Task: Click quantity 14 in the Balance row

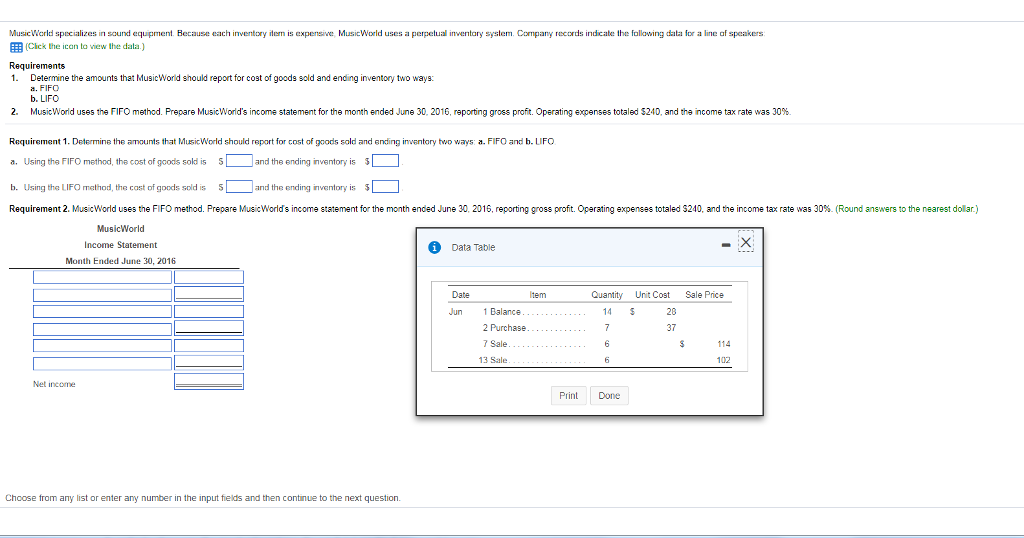Action: click(607, 312)
